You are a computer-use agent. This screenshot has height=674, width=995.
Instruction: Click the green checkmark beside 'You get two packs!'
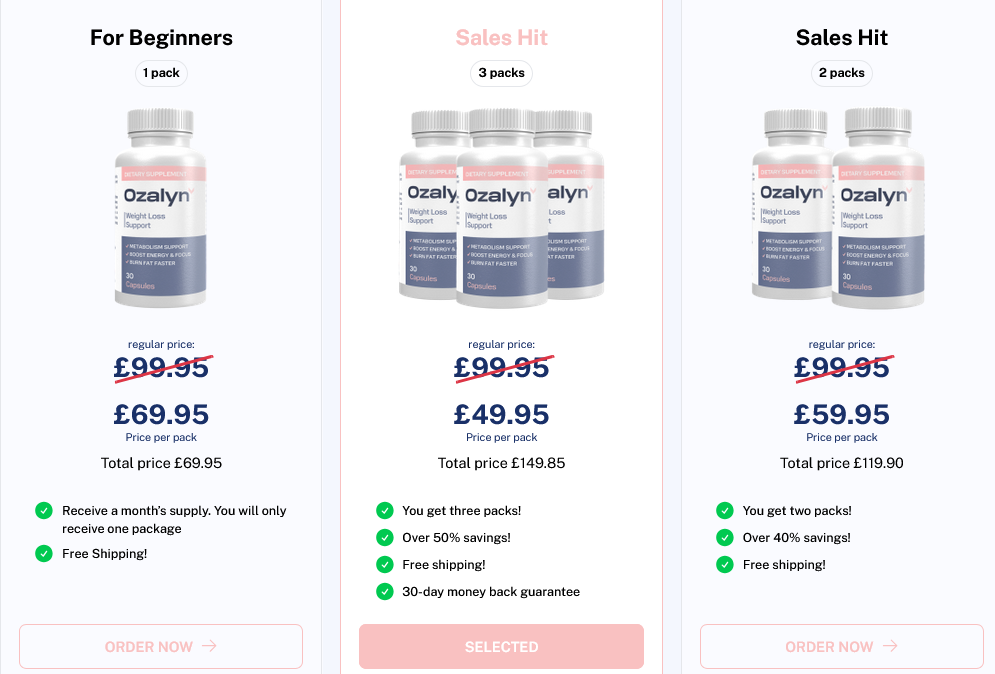(725, 511)
